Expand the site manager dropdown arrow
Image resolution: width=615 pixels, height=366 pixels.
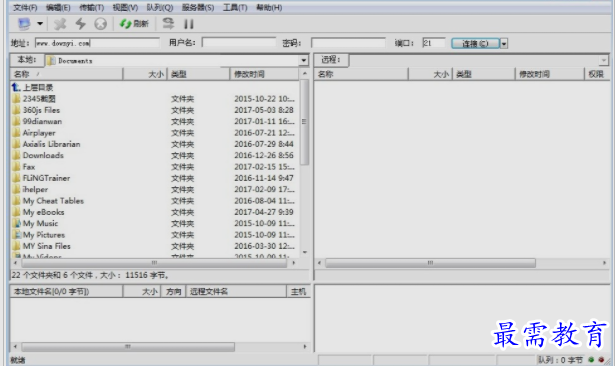point(40,24)
